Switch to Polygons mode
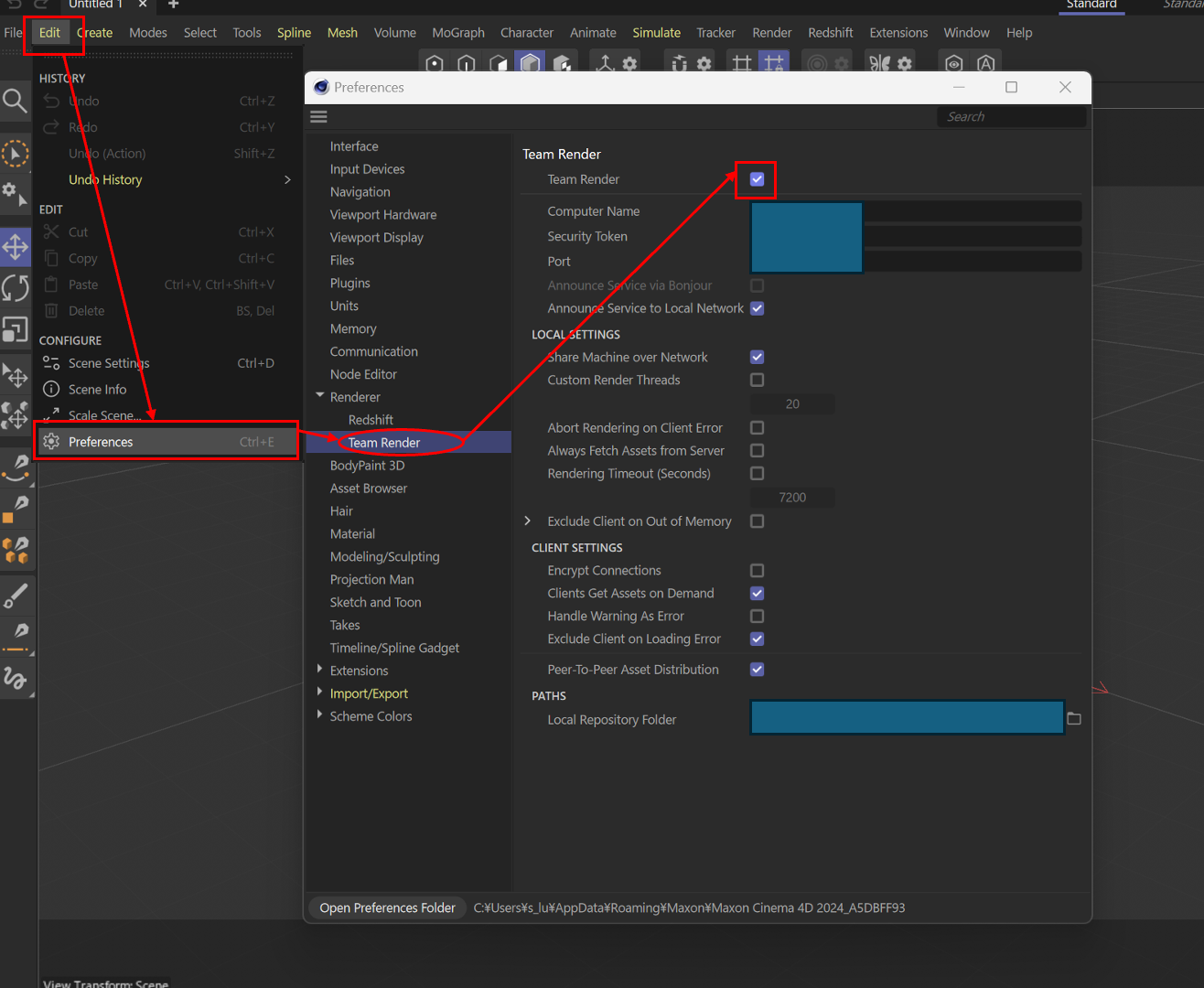The image size is (1204, 988). pos(499,63)
